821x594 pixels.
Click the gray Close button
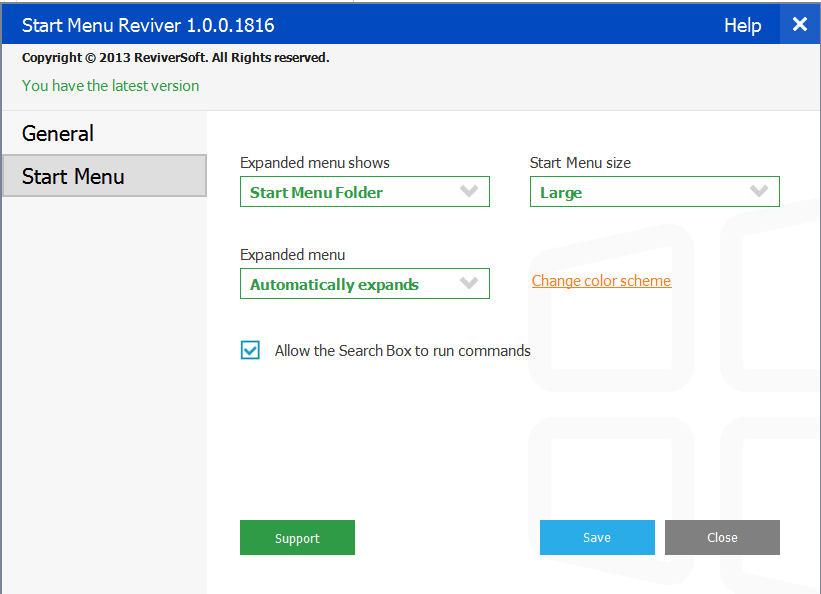(x=722, y=537)
